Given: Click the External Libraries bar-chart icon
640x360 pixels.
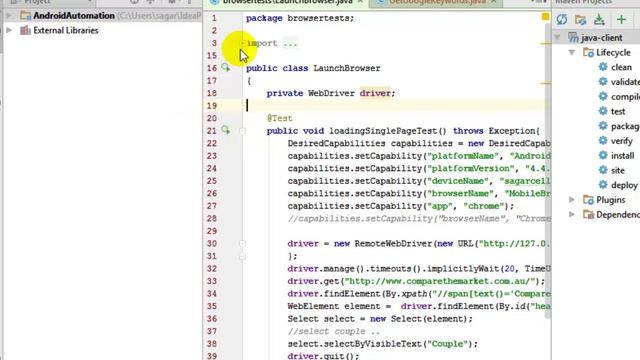Looking at the screenshot, I should 25,30.
